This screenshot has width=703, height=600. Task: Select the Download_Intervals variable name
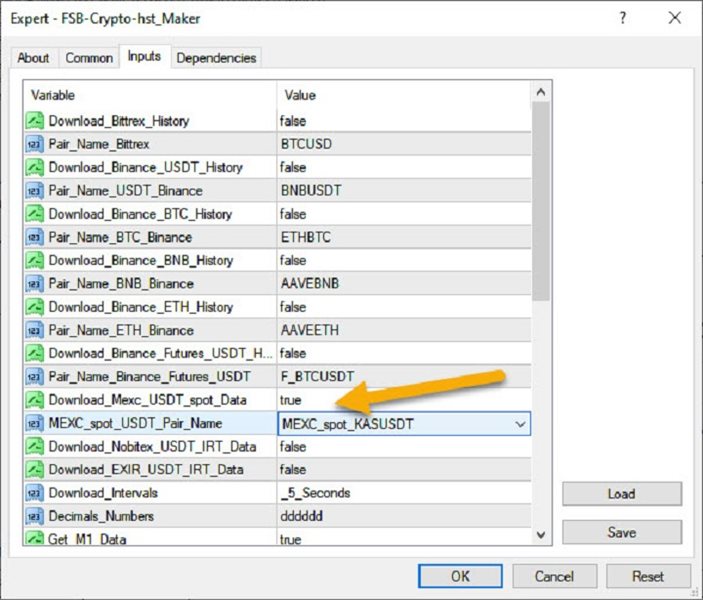pos(103,493)
